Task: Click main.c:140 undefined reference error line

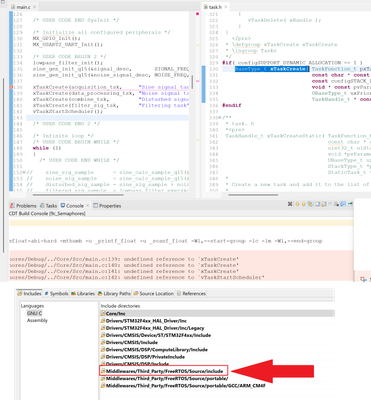Action: 124,265
